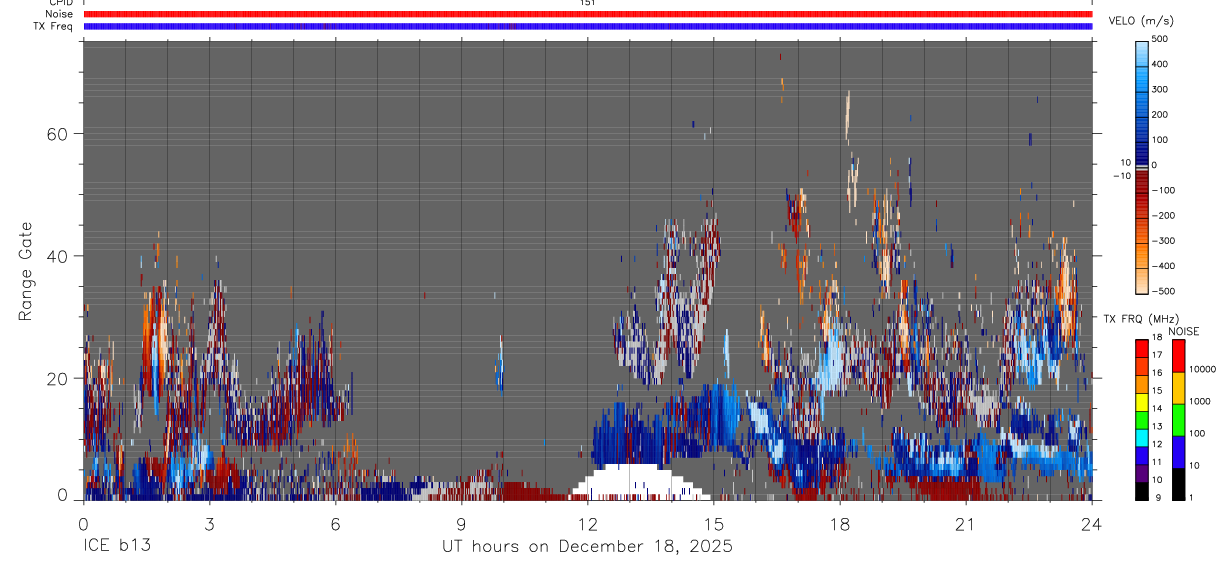Click the '6' hour tick label on the time axis
The height and width of the screenshot is (567, 1228).
335,524
